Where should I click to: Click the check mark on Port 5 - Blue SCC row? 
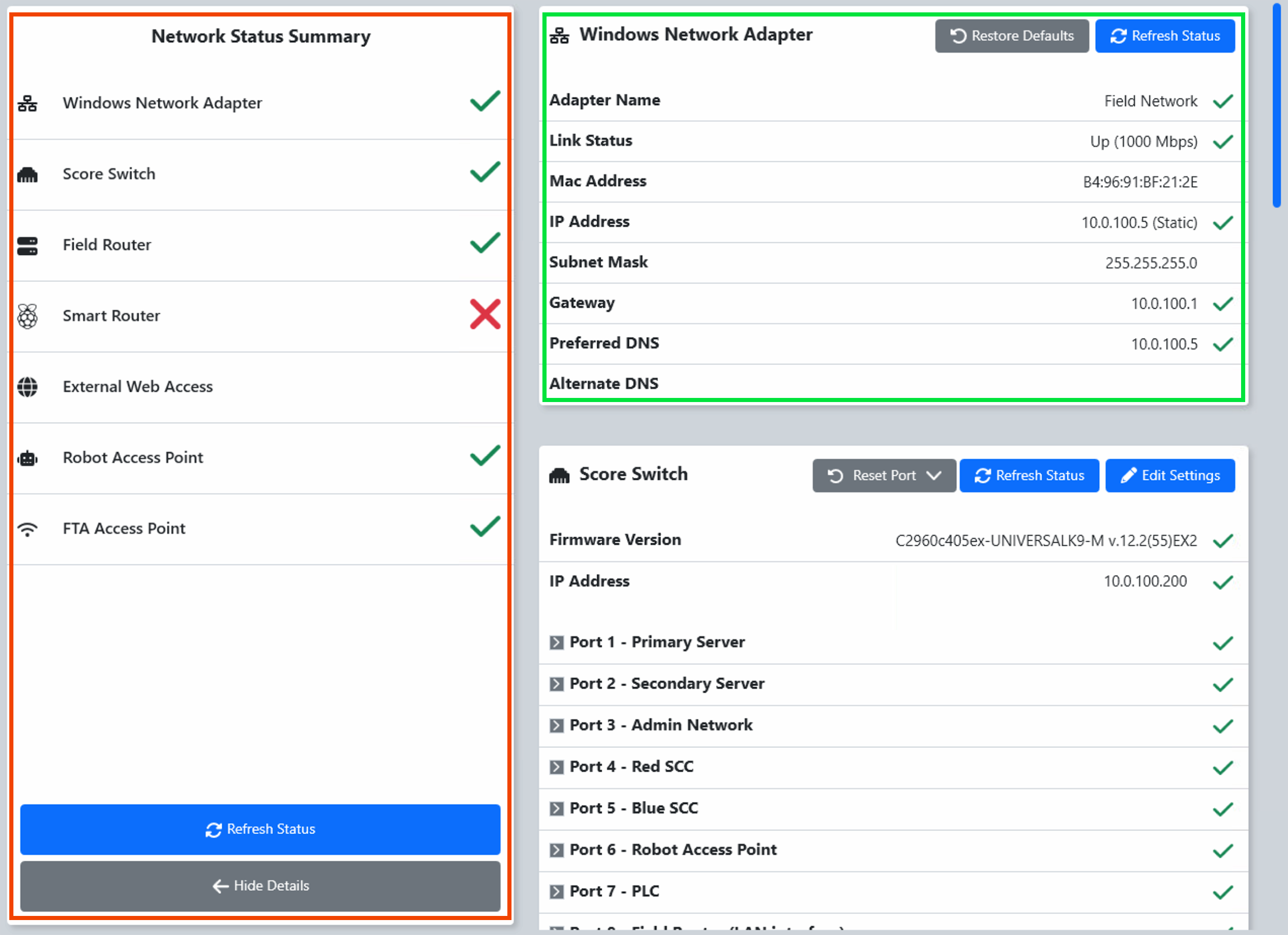[1223, 810]
